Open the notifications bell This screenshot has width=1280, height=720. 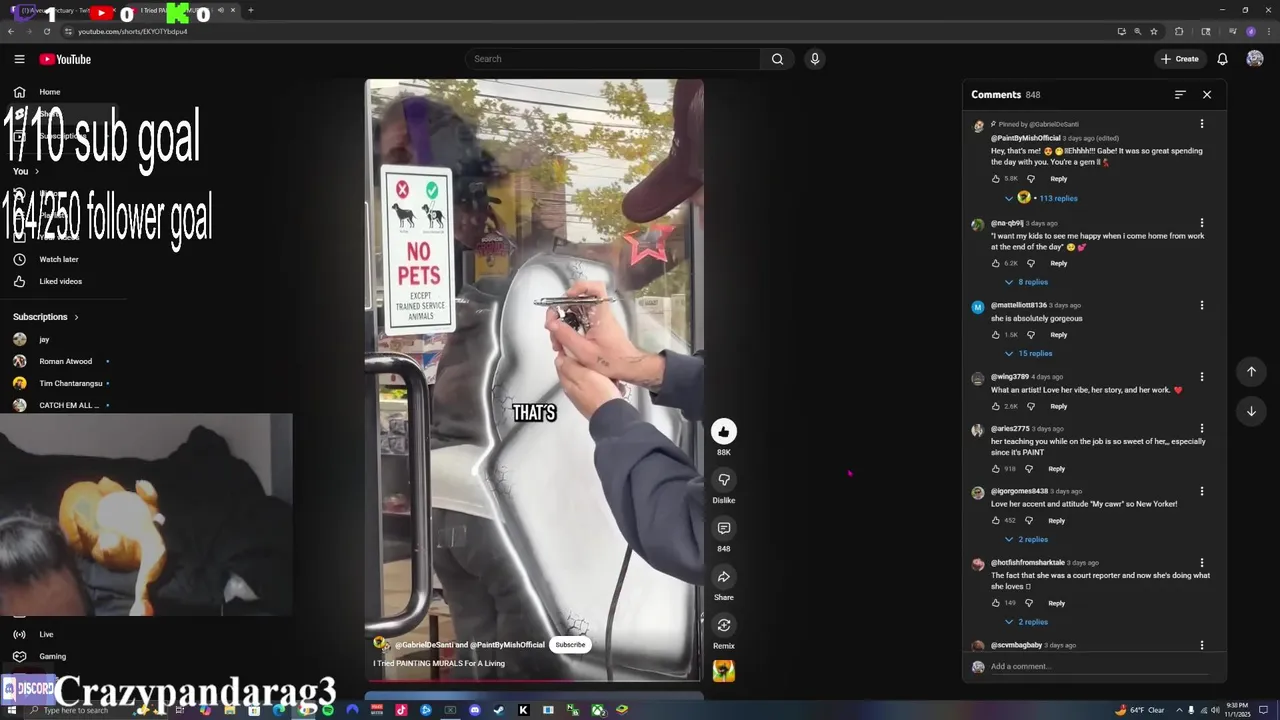(x=1222, y=59)
